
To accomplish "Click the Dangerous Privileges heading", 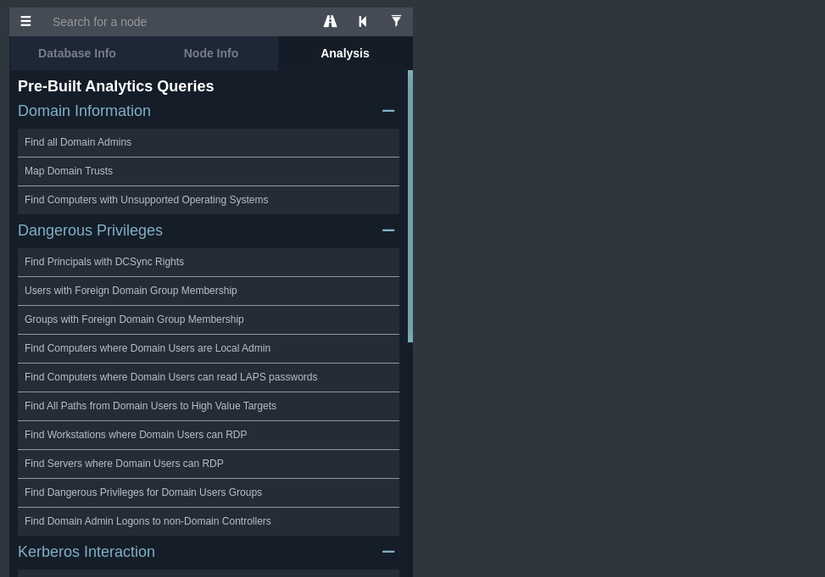I will 90,230.
